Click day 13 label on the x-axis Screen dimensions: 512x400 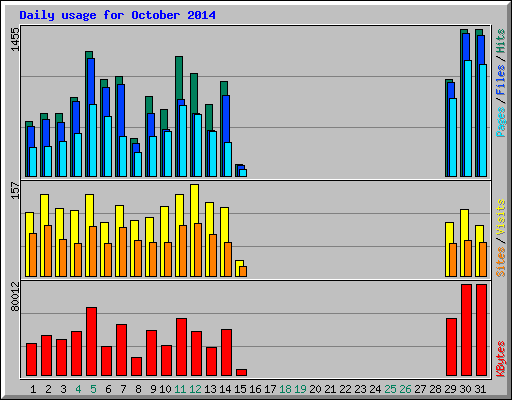(210, 389)
